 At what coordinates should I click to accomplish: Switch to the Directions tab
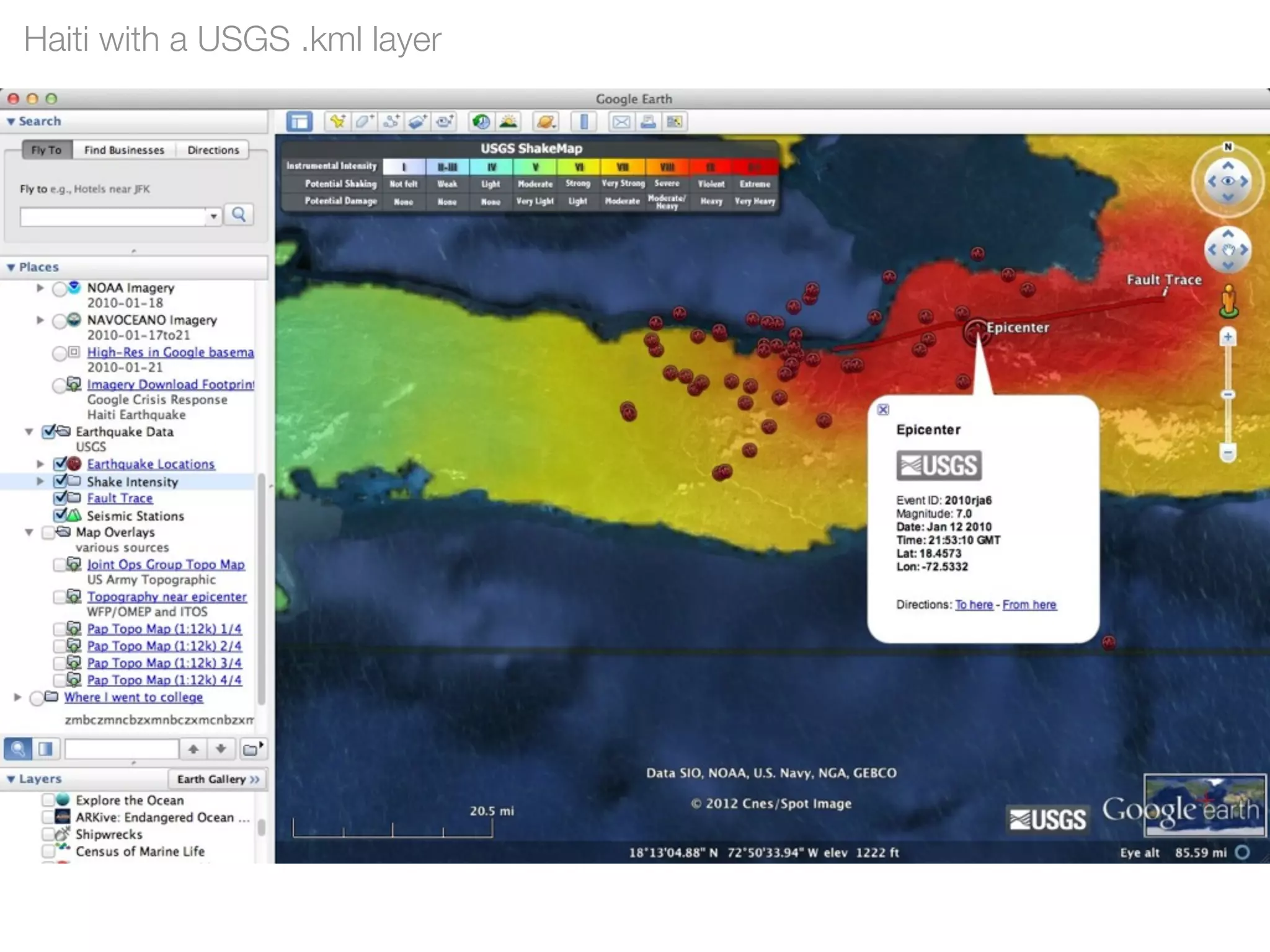click(x=213, y=150)
